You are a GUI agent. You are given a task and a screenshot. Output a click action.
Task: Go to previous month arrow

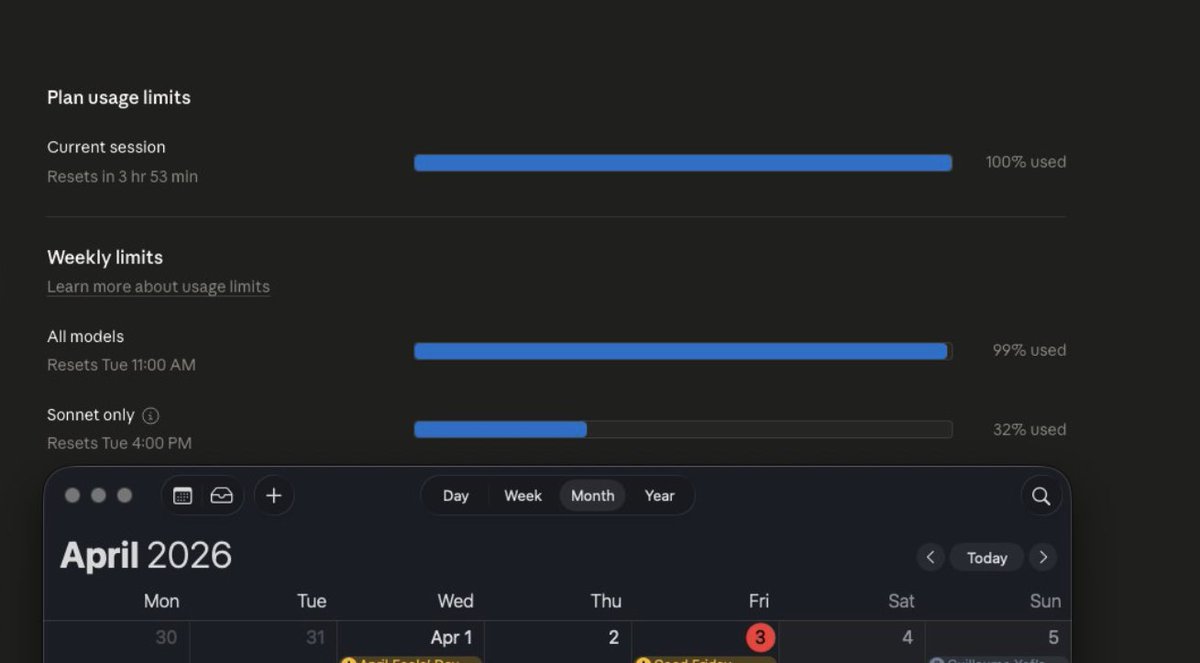pos(930,558)
